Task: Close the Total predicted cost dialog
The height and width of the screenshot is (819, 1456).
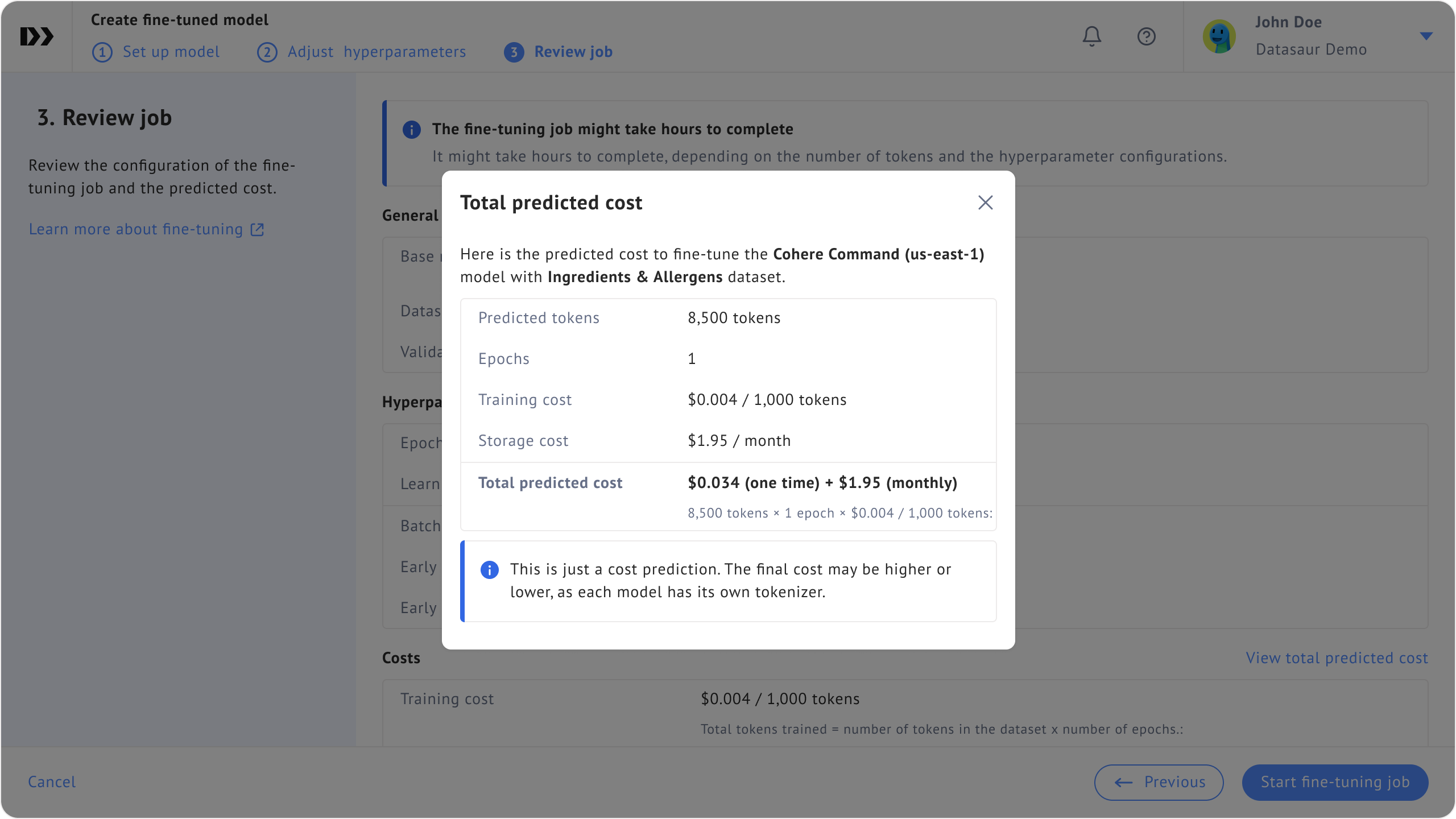Action: pos(985,202)
